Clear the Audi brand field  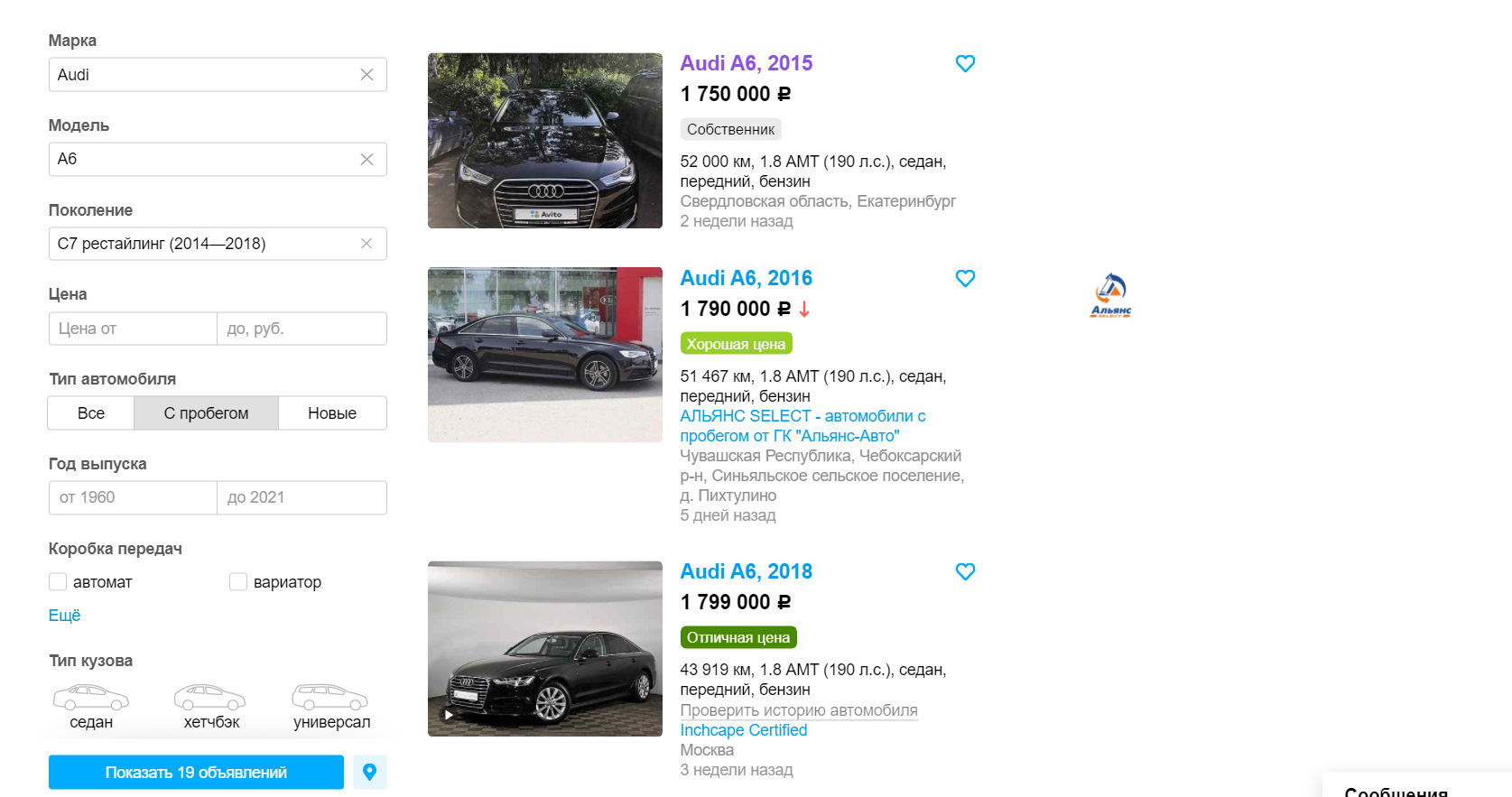coord(366,75)
